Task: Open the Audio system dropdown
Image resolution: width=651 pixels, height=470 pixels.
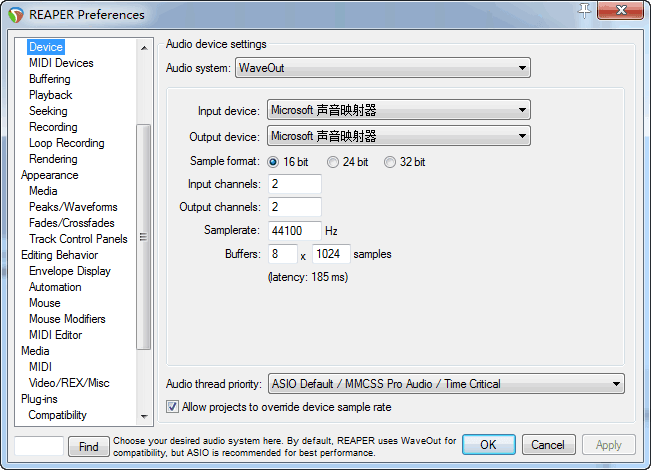Action: 383,68
